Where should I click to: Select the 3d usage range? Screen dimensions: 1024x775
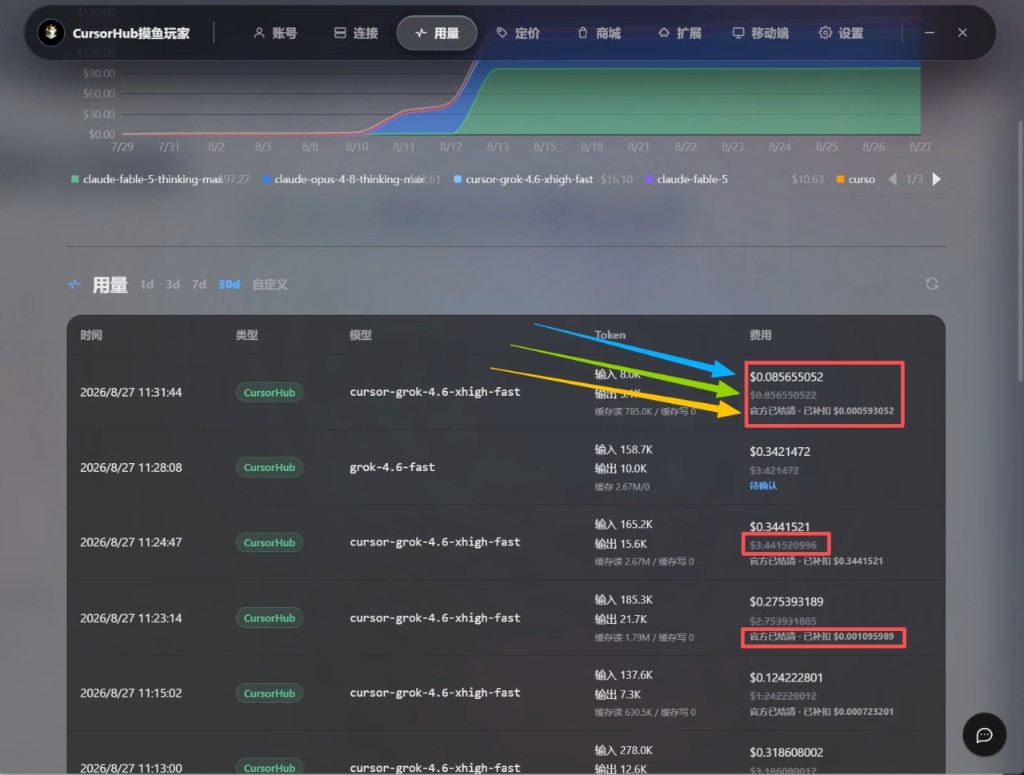click(x=172, y=284)
